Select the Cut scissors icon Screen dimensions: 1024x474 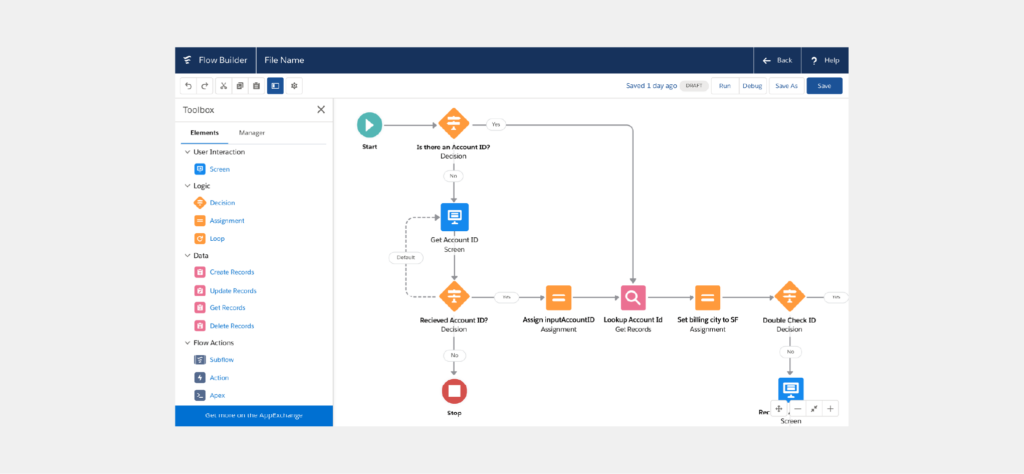pos(223,86)
